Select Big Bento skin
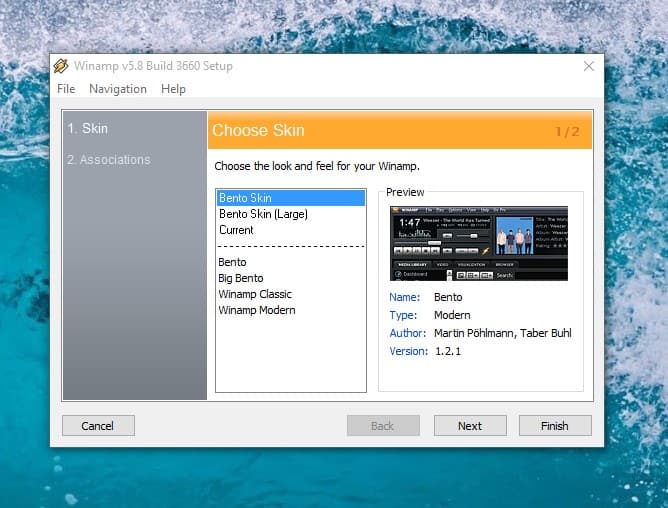The image size is (668, 508). point(241,278)
